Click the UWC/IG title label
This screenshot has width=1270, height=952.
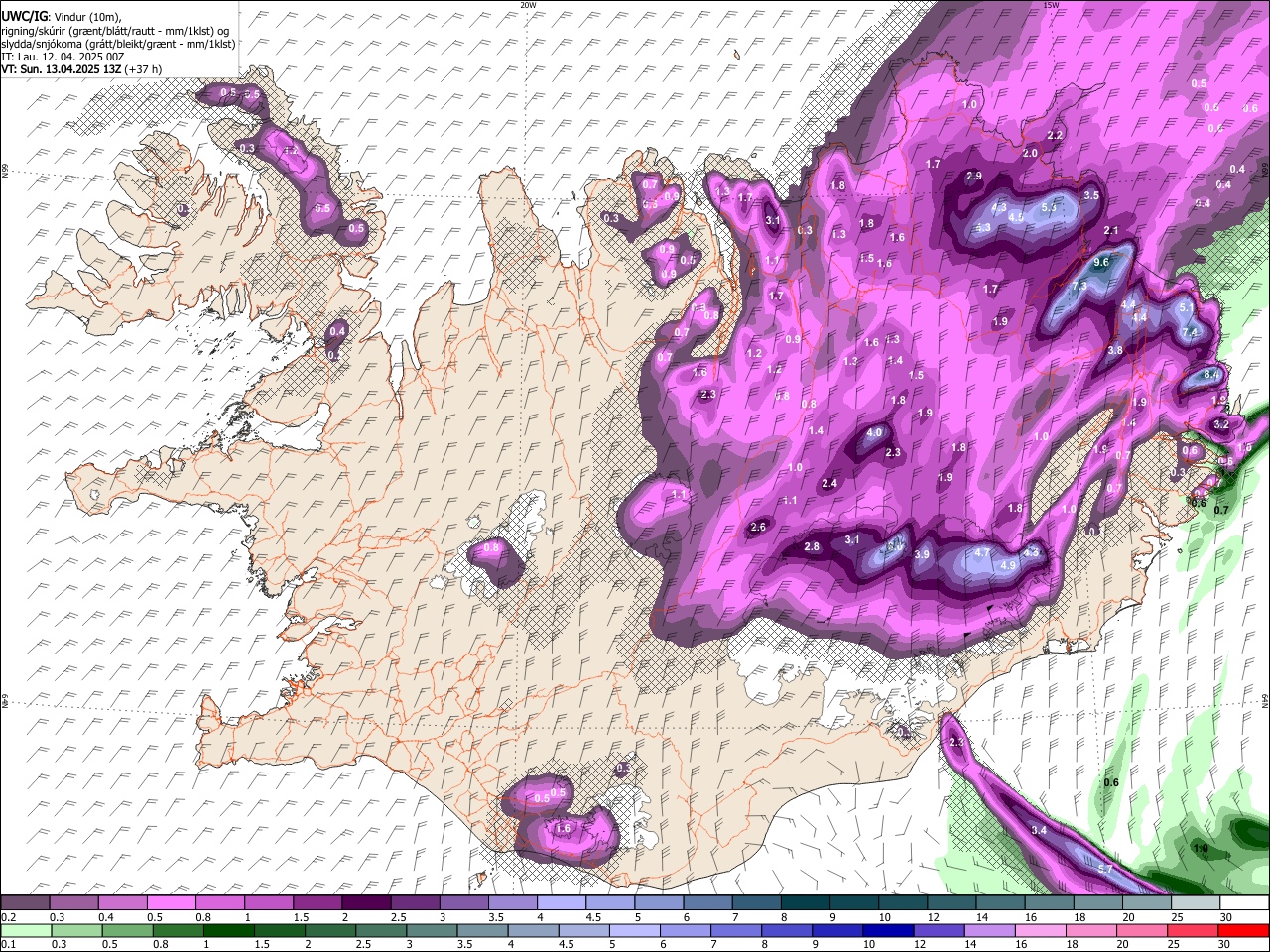(x=23, y=17)
